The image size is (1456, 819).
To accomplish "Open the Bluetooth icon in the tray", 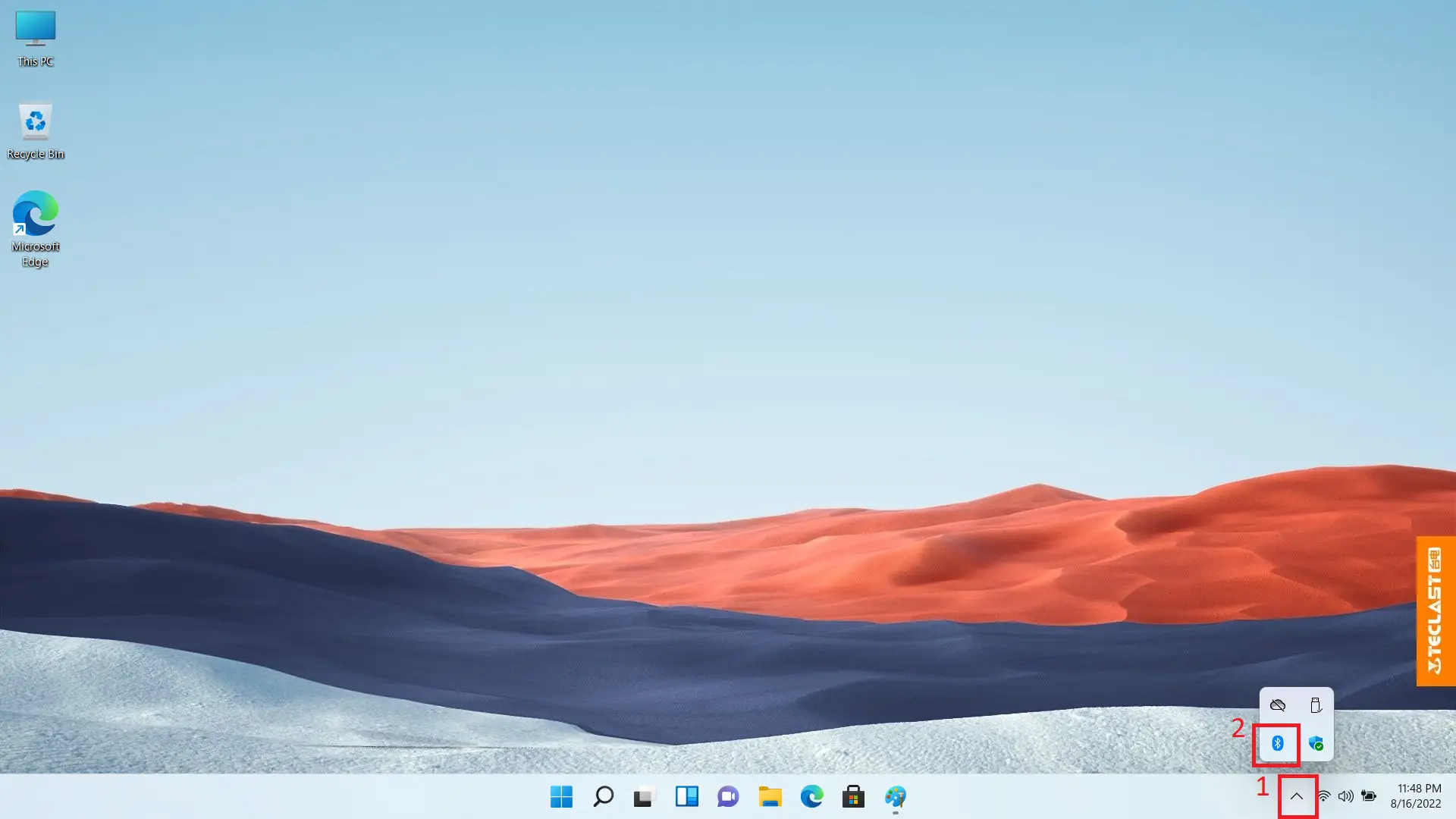I will coord(1277,744).
